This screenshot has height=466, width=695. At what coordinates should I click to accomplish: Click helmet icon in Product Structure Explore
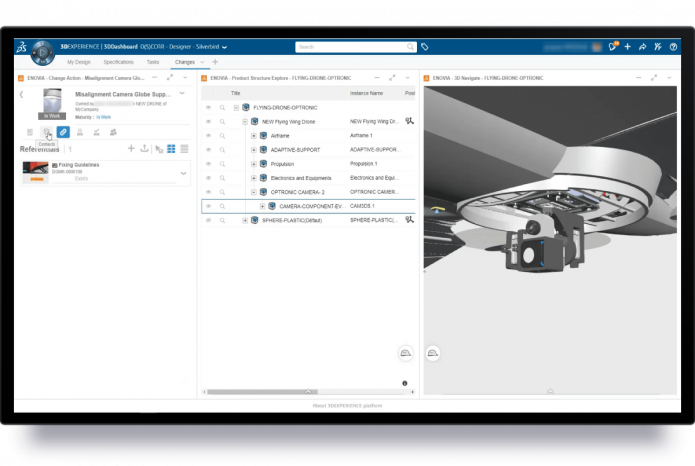(406, 353)
